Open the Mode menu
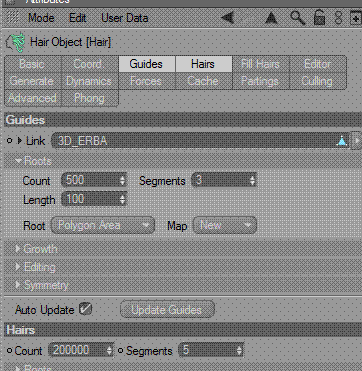Image resolution: width=362 pixels, height=371 pixels. click(41, 18)
